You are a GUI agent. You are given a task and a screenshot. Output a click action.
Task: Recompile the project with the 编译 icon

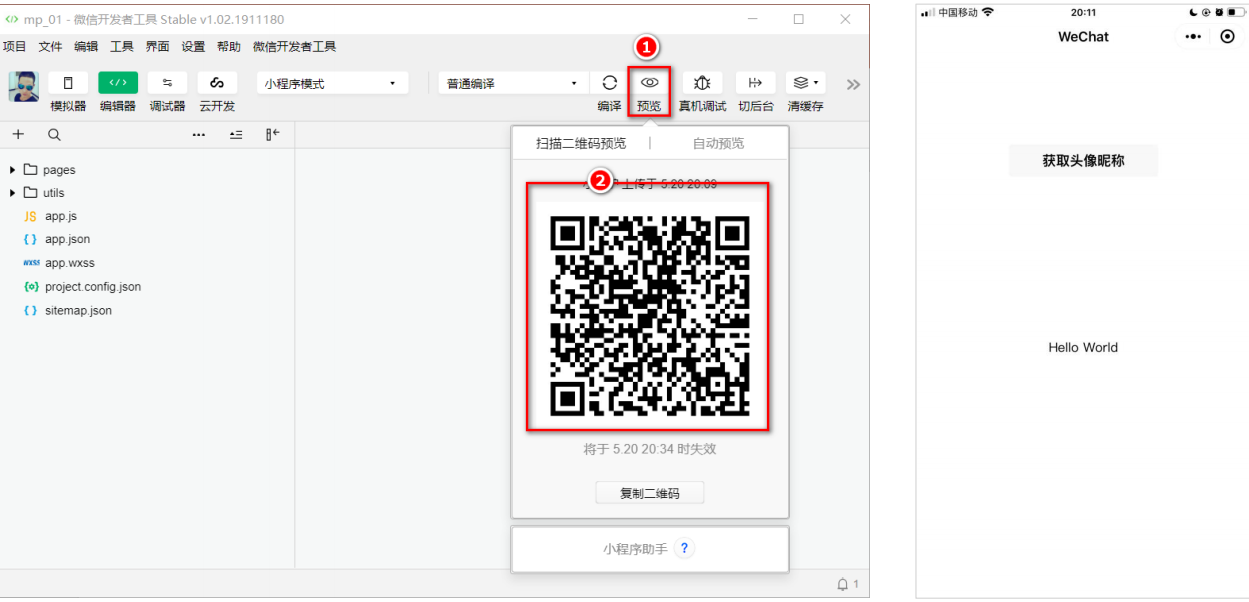pyautogui.click(x=608, y=83)
